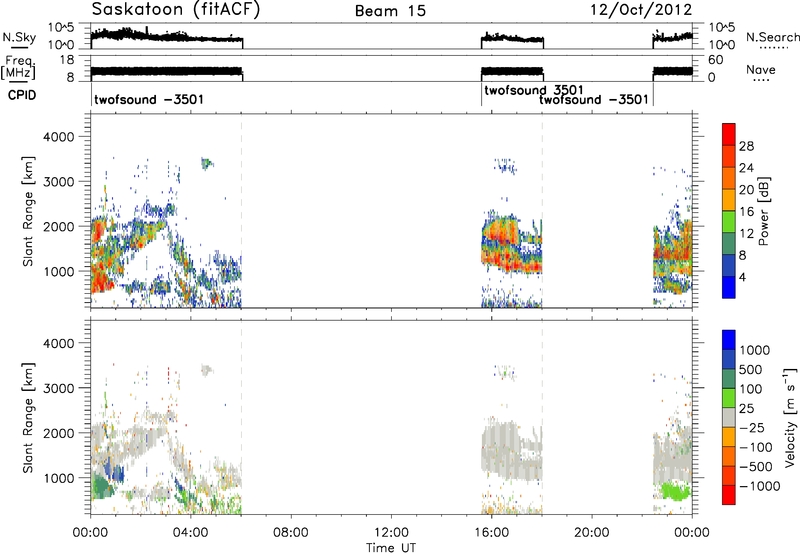800x554 pixels.
Task: Click 'Slant Range [km]' label of velocity panel
Action: (28, 417)
